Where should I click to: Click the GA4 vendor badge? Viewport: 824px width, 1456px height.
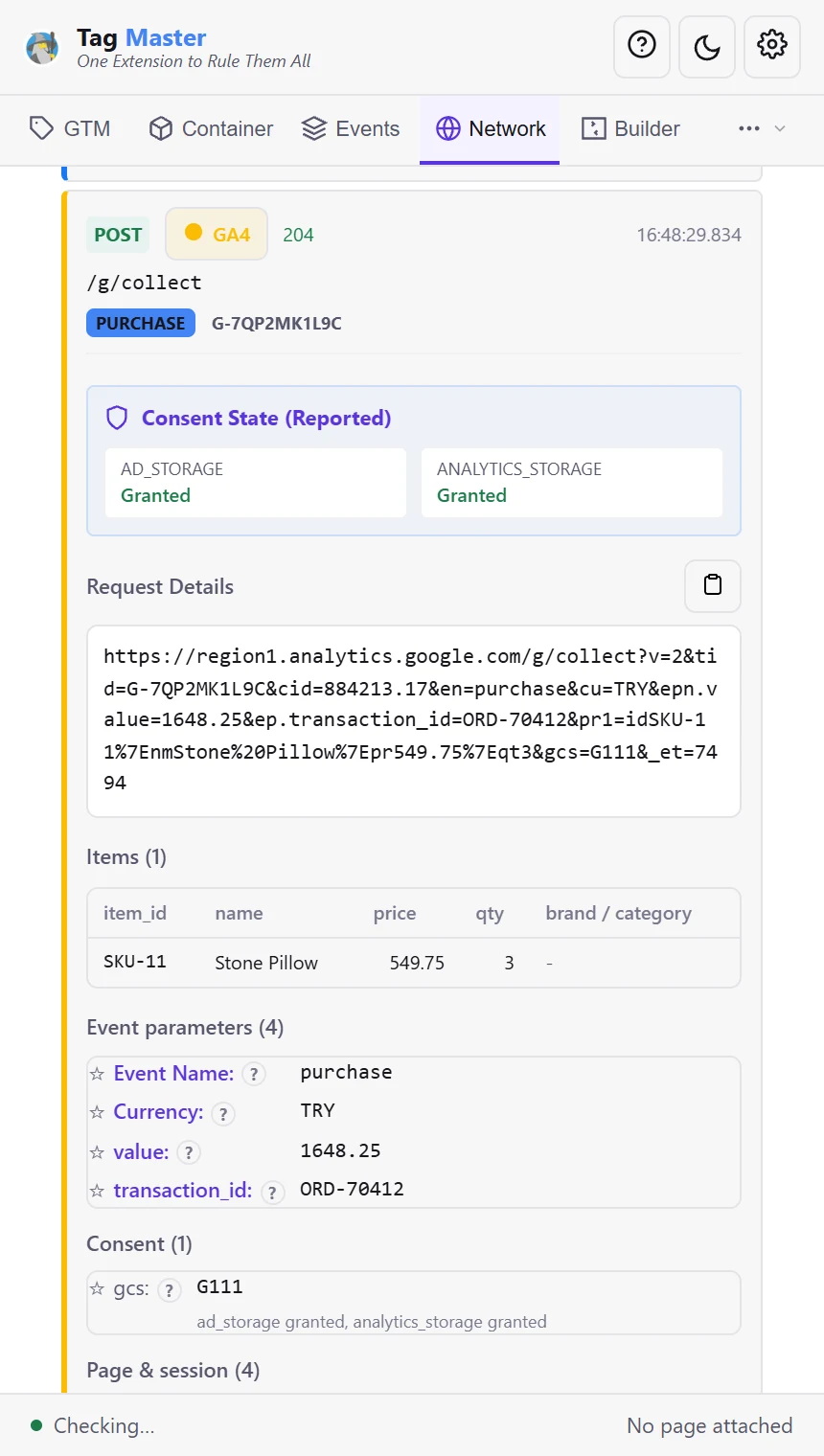217,234
